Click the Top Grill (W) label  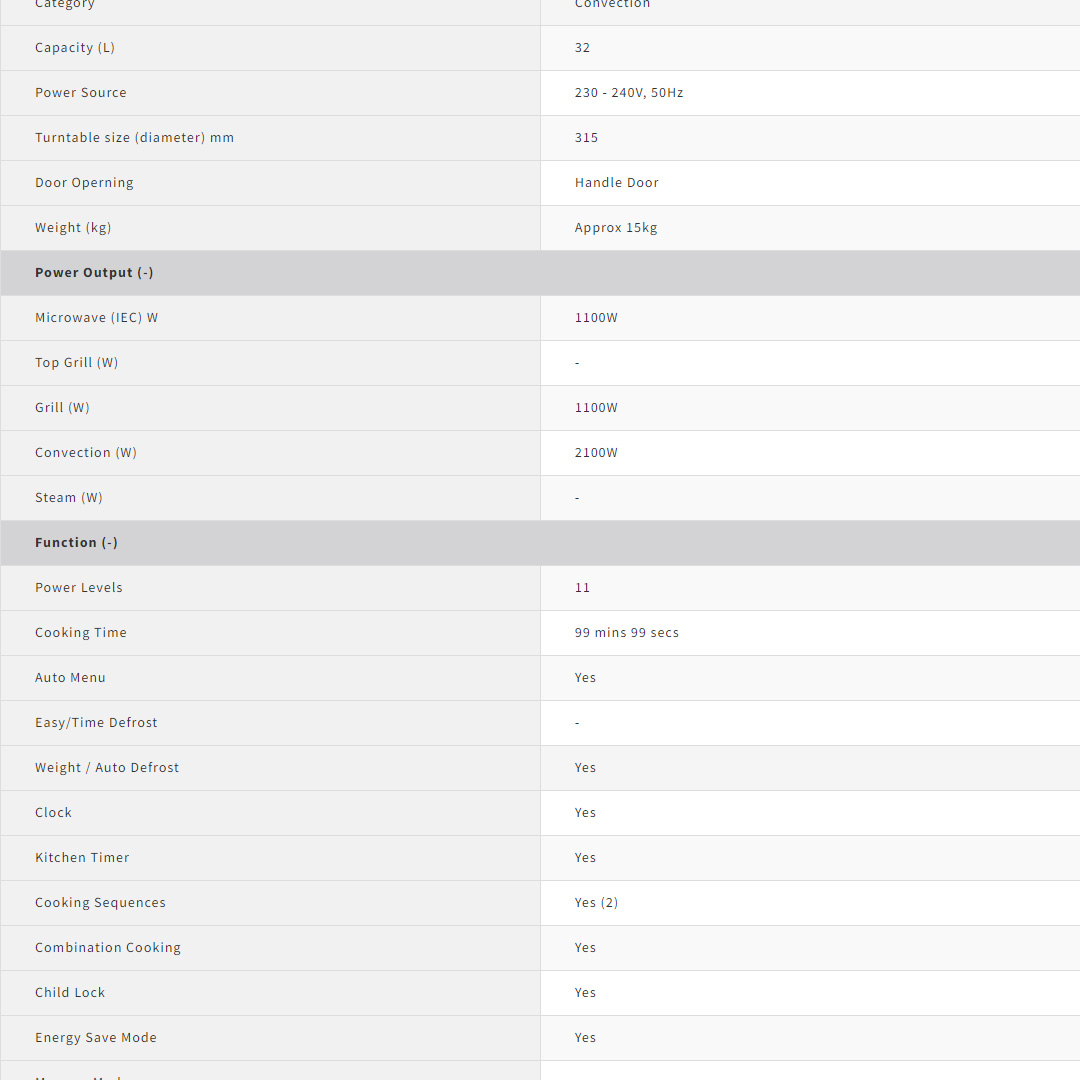(x=76, y=363)
